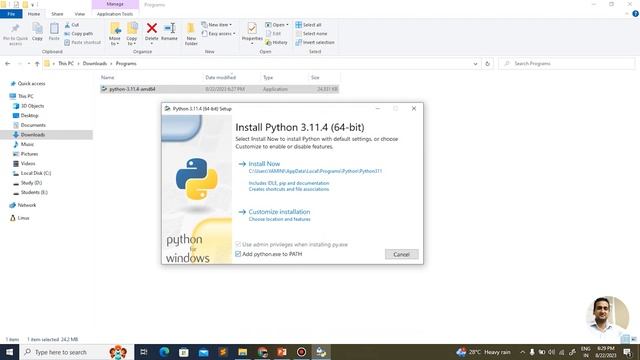The width and height of the screenshot is (640, 360).
Task: Choose Customize installation option
Action: pyautogui.click(x=279, y=212)
